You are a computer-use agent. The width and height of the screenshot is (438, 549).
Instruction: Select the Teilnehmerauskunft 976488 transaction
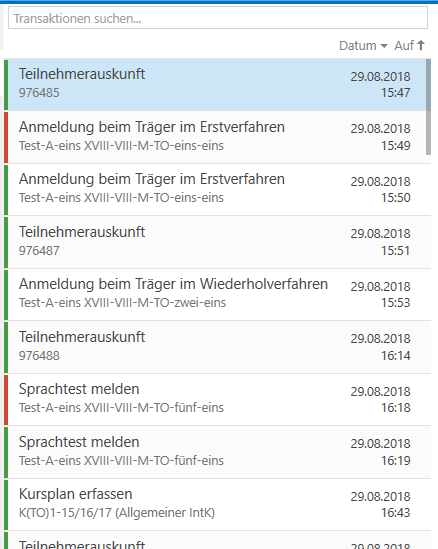pos(219,347)
